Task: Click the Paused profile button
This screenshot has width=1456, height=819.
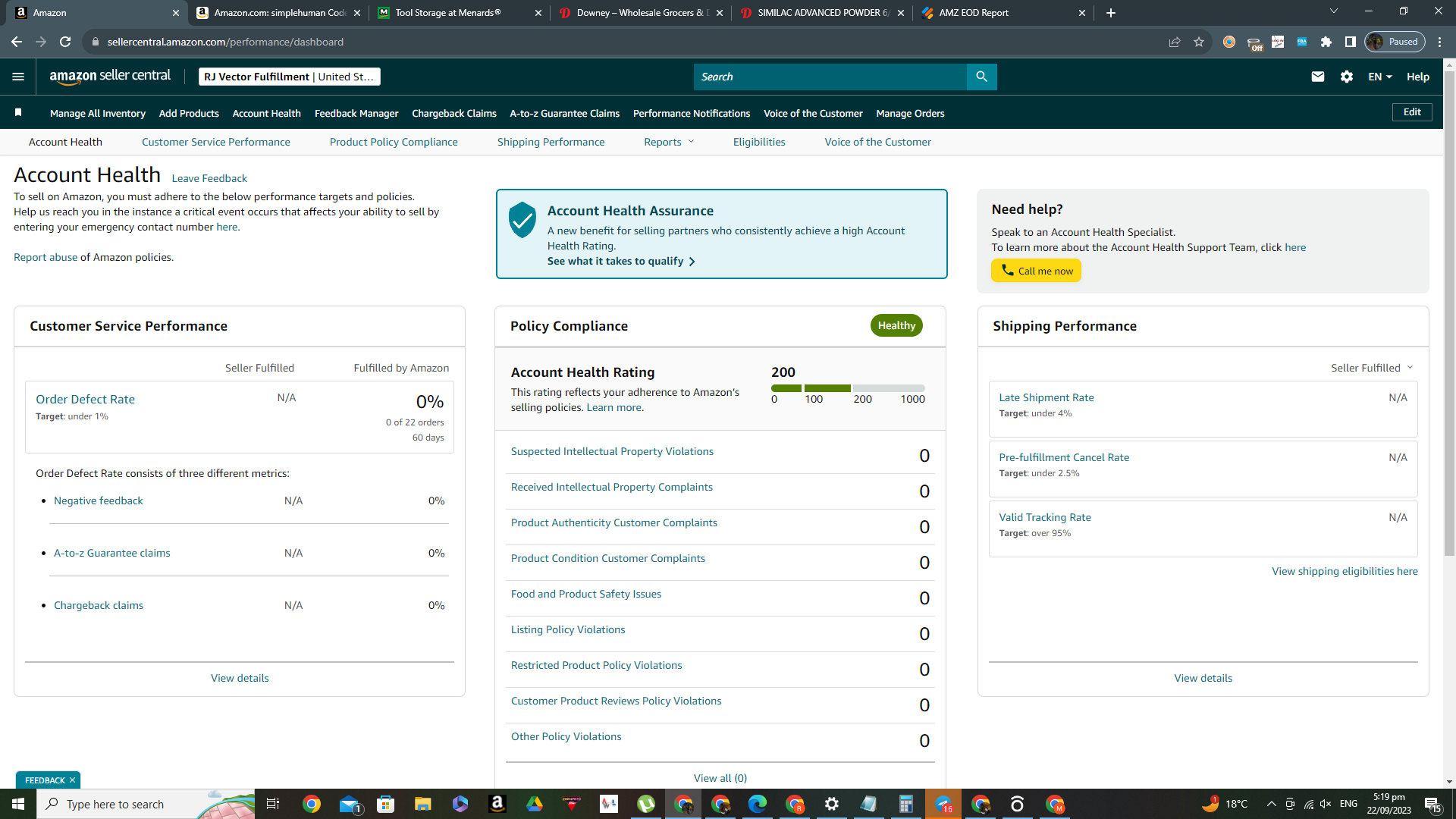Action: coord(1395,42)
